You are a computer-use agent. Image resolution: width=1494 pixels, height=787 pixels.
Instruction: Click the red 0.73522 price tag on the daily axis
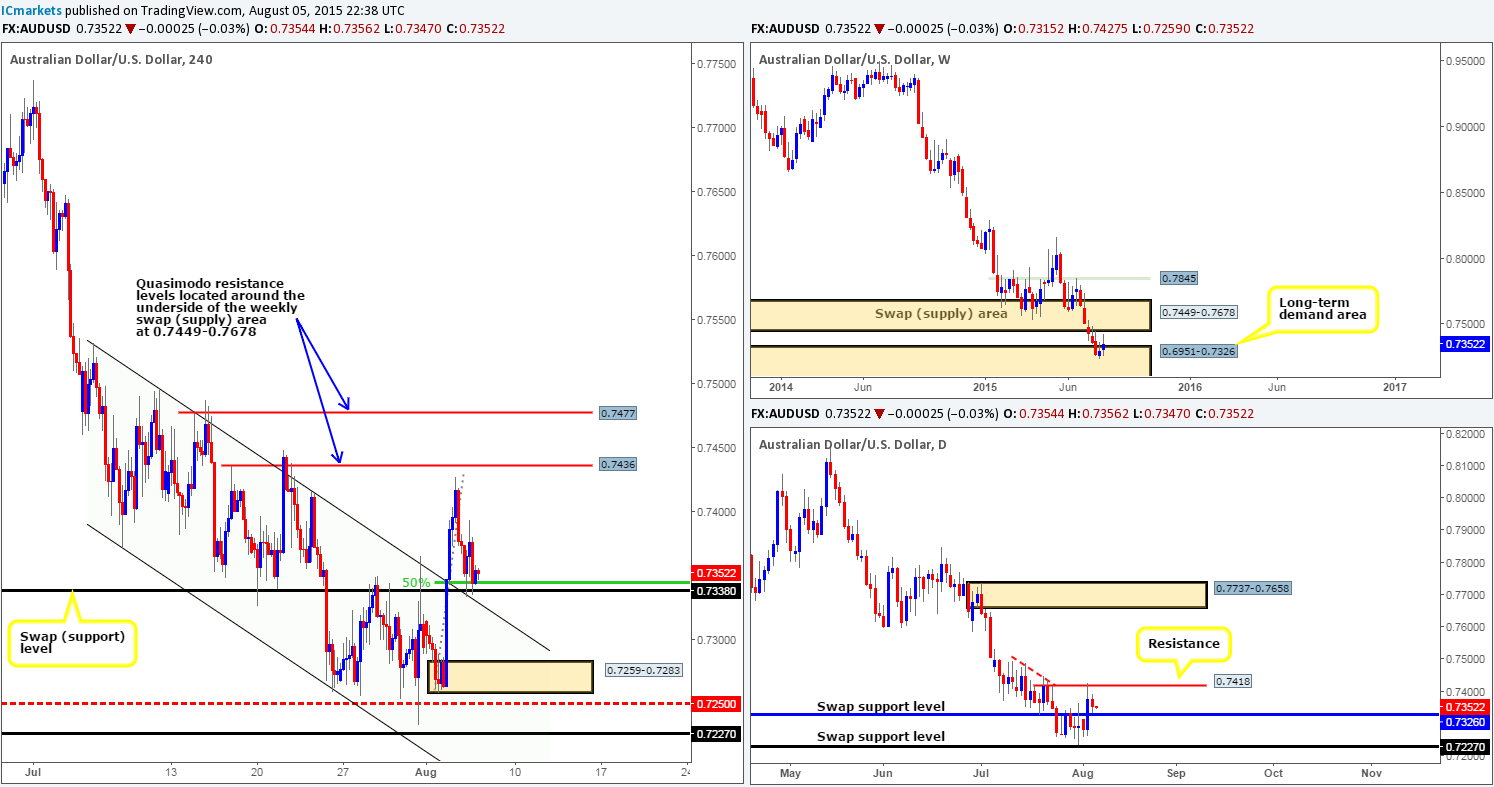(1464, 707)
